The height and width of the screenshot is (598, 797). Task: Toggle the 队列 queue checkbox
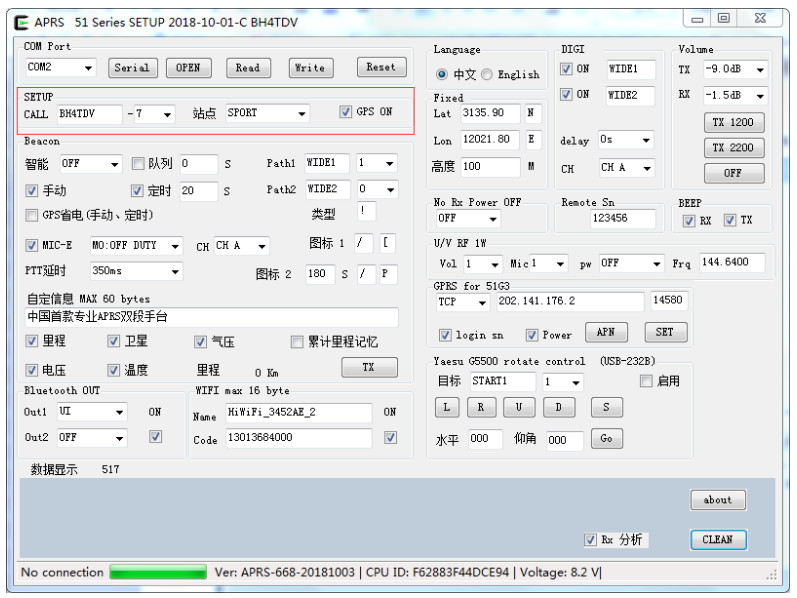(x=137, y=164)
